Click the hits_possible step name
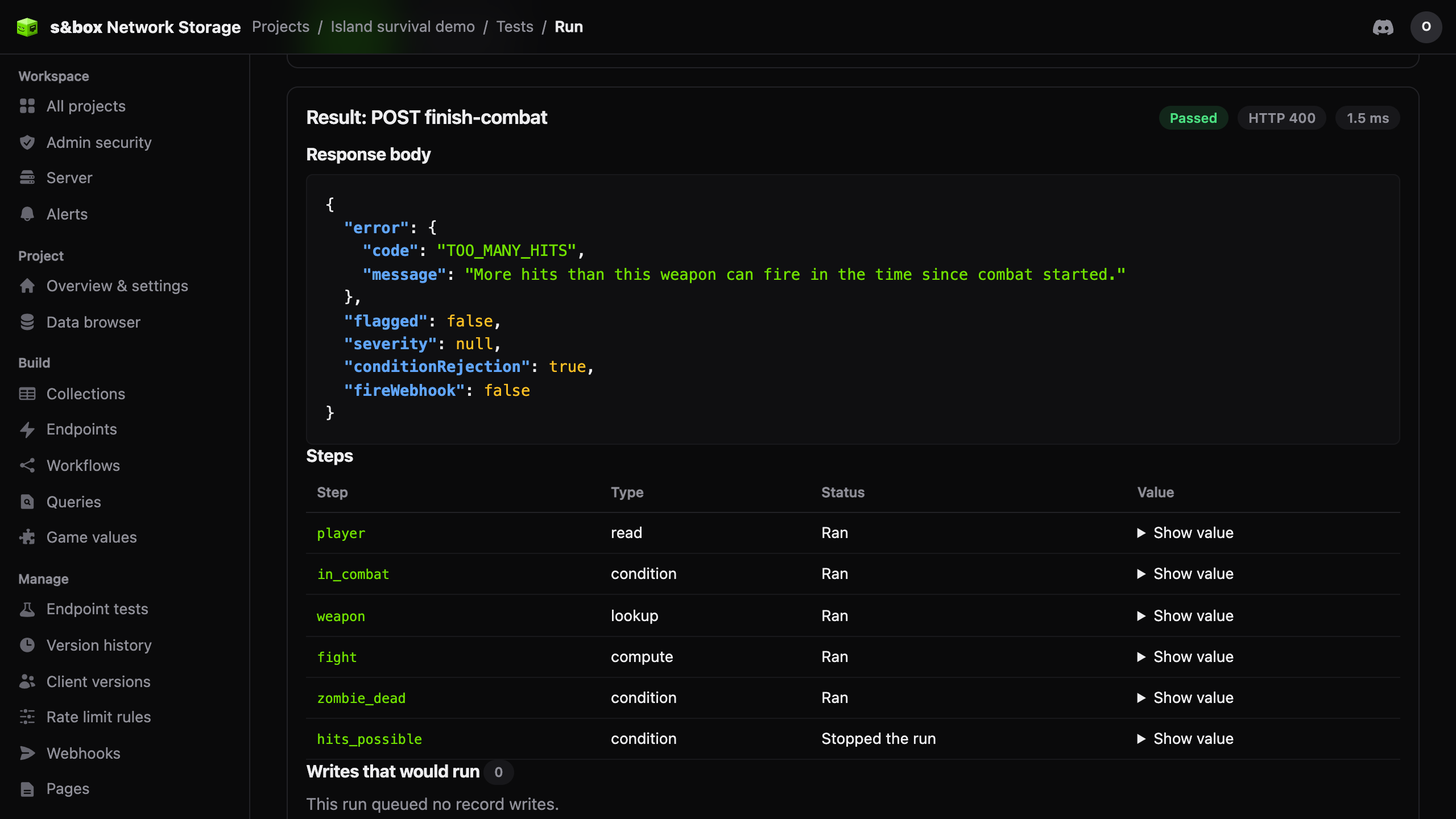 [370, 739]
